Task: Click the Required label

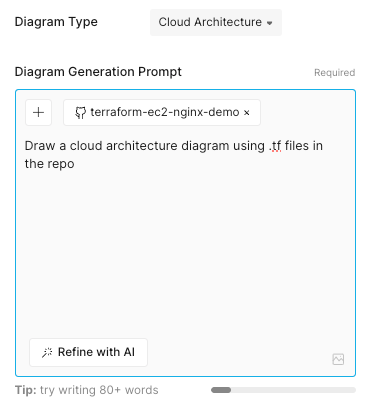Action: [x=335, y=72]
